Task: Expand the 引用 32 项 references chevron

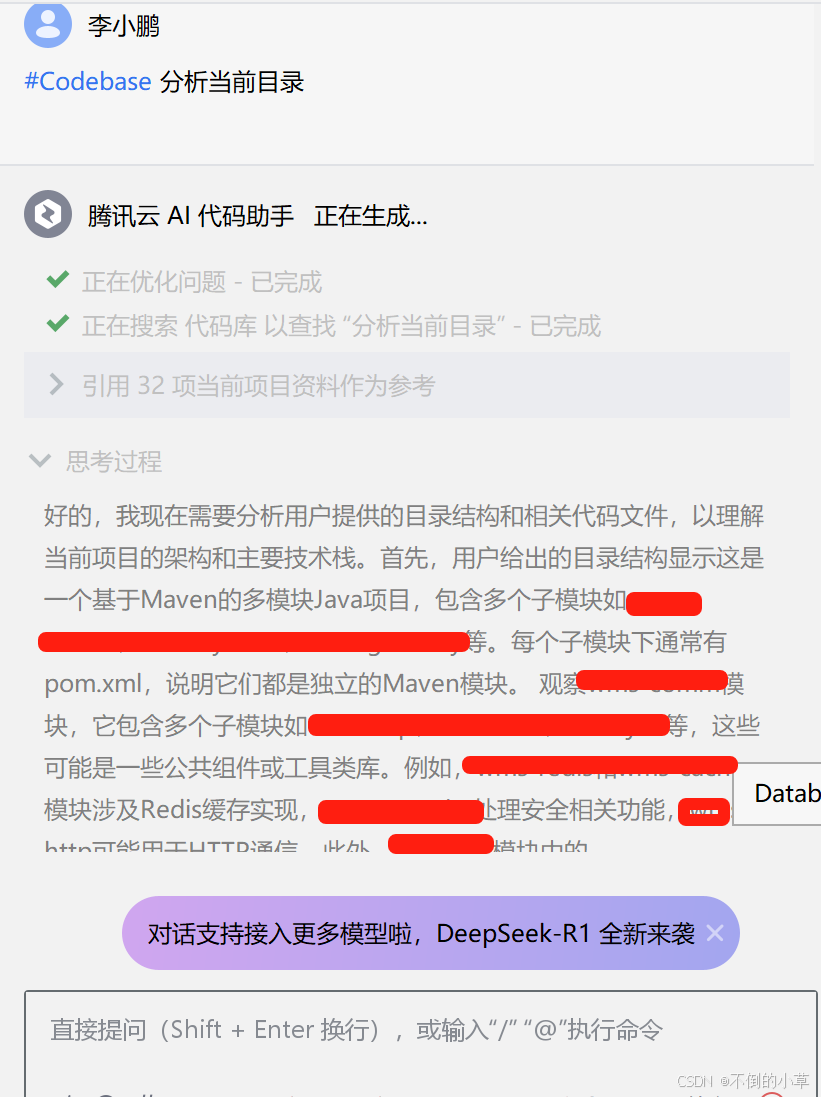Action: click(56, 384)
